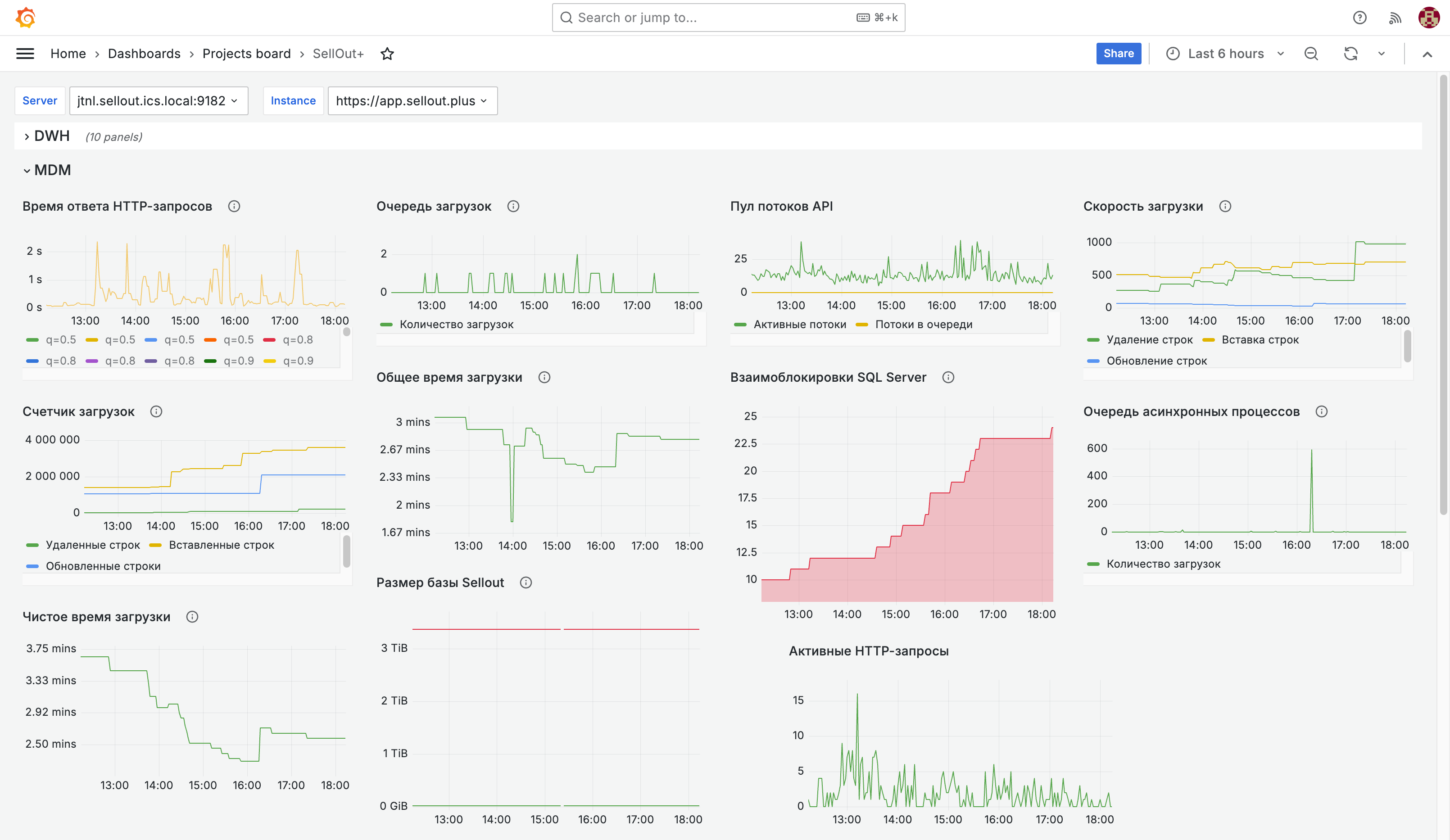This screenshot has width=1450, height=840.
Task: Toggle the Активные потоки legend series
Action: (799, 325)
